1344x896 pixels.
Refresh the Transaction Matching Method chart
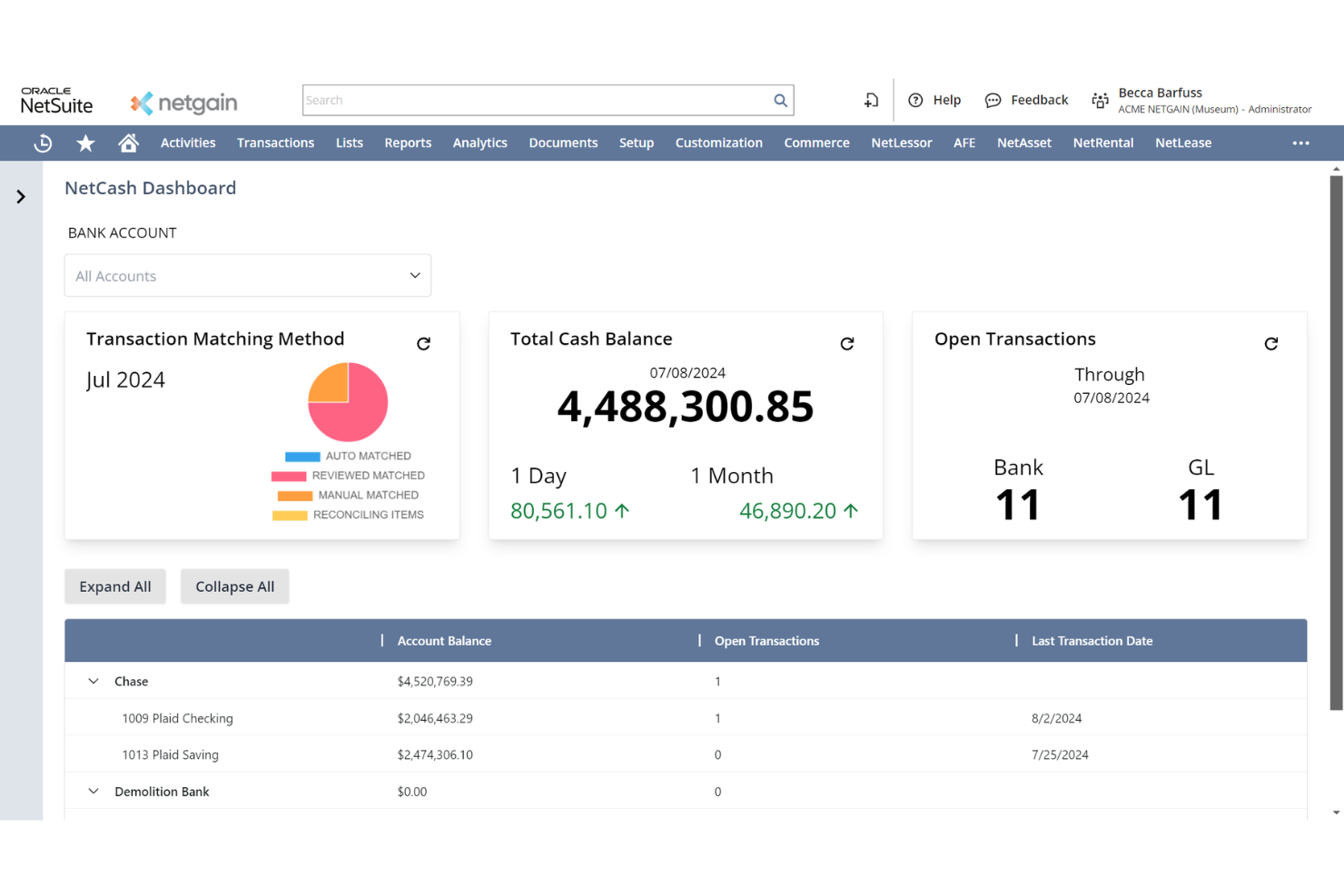pyautogui.click(x=423, y=343)
